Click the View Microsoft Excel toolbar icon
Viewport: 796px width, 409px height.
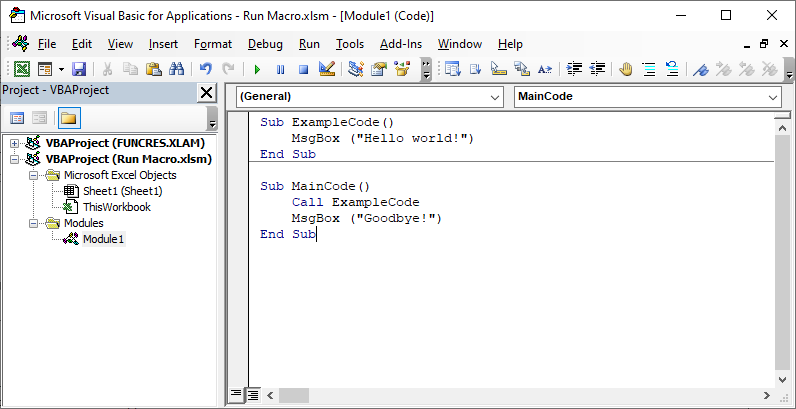(x=22, y=69)
